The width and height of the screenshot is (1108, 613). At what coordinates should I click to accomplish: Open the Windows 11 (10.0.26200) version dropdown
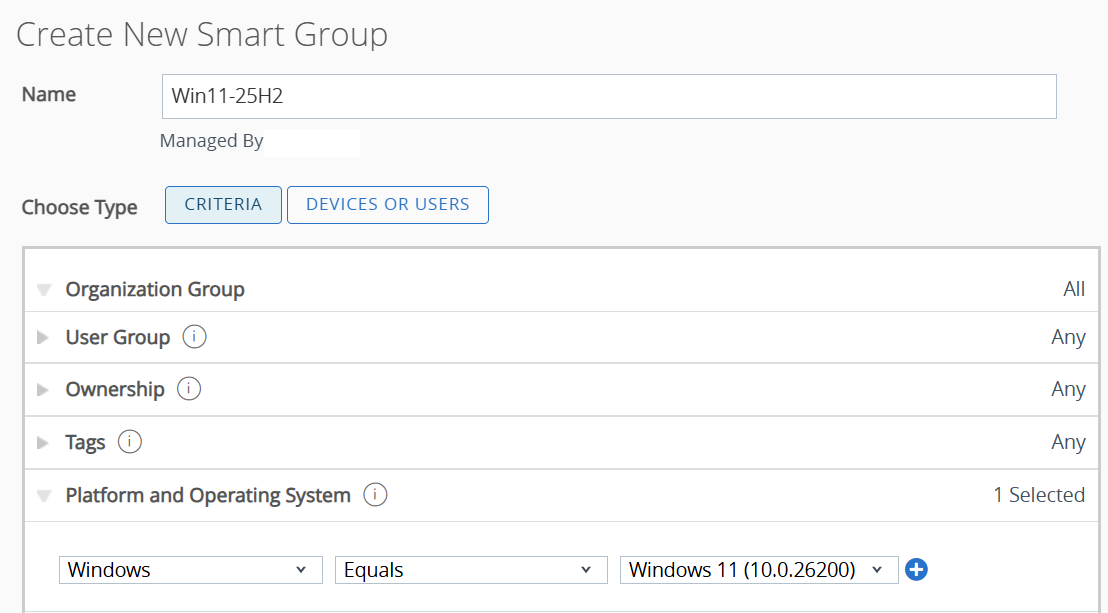click(759, 570)
